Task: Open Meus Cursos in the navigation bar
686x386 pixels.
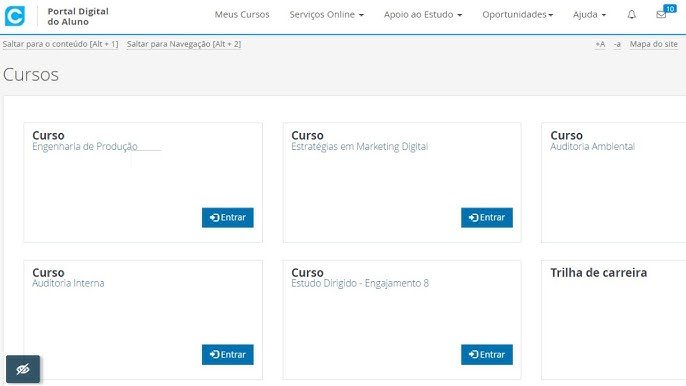Action: coord(242,14)
